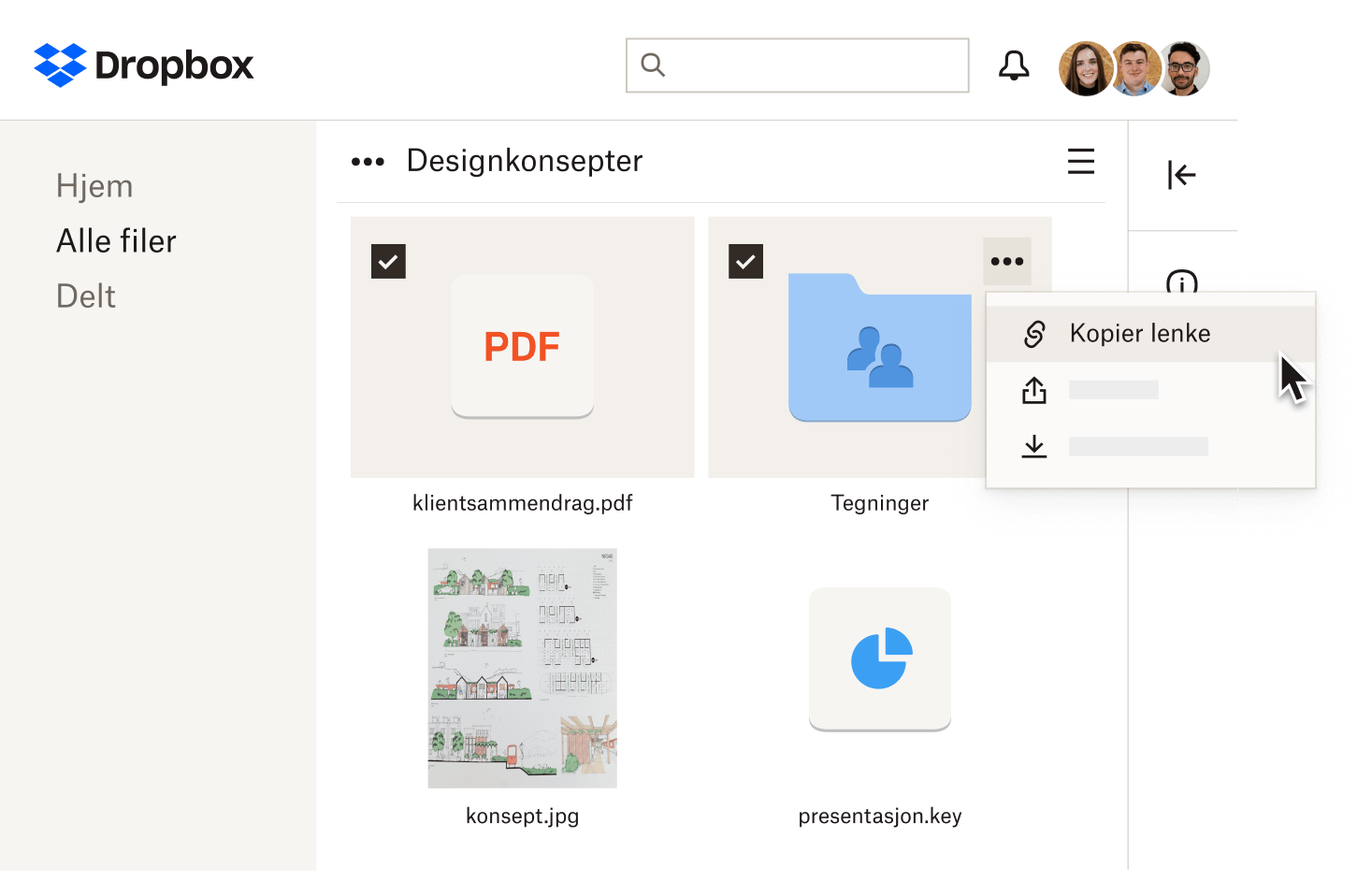Go to Hjem in the sidebar
1372x881 pixels.
click(94, 186)
